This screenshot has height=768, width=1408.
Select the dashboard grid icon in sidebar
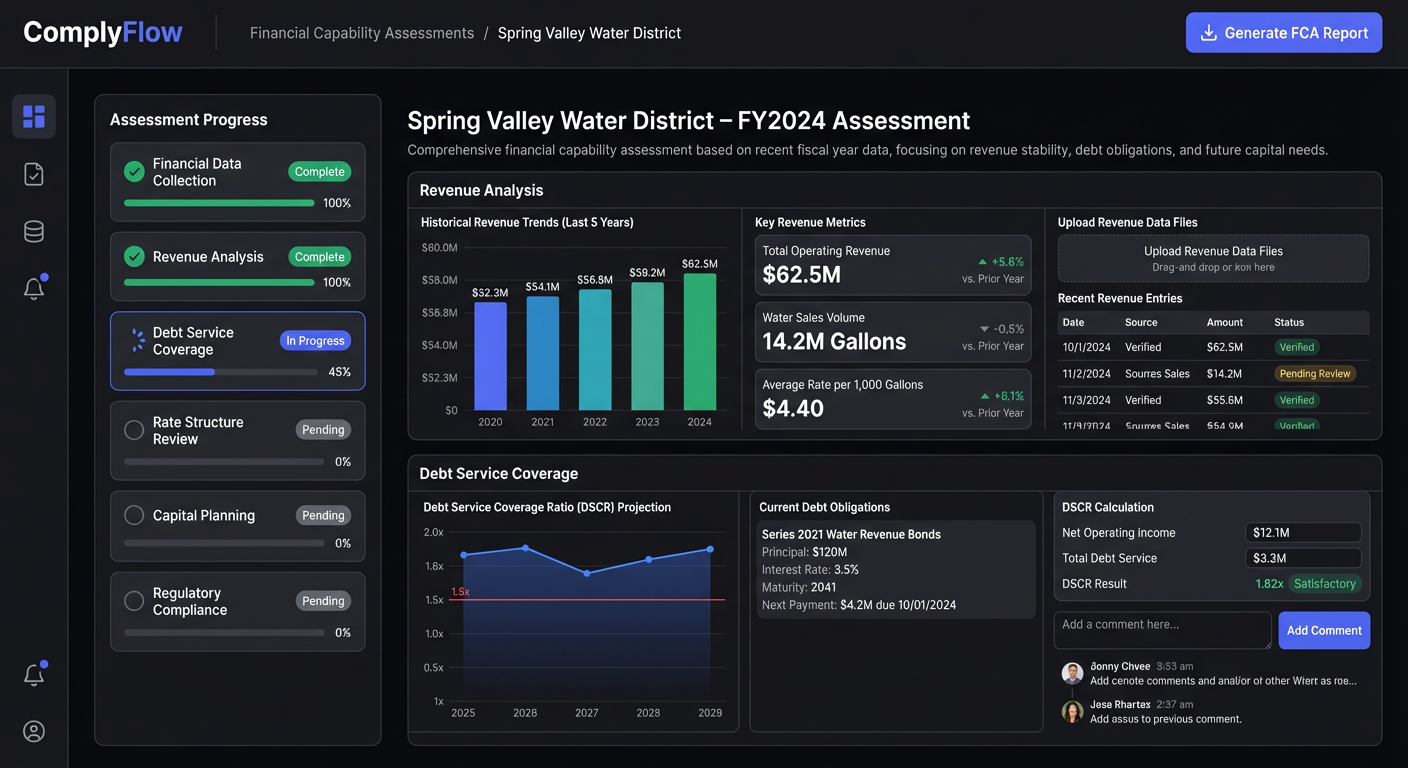(33, 116)
